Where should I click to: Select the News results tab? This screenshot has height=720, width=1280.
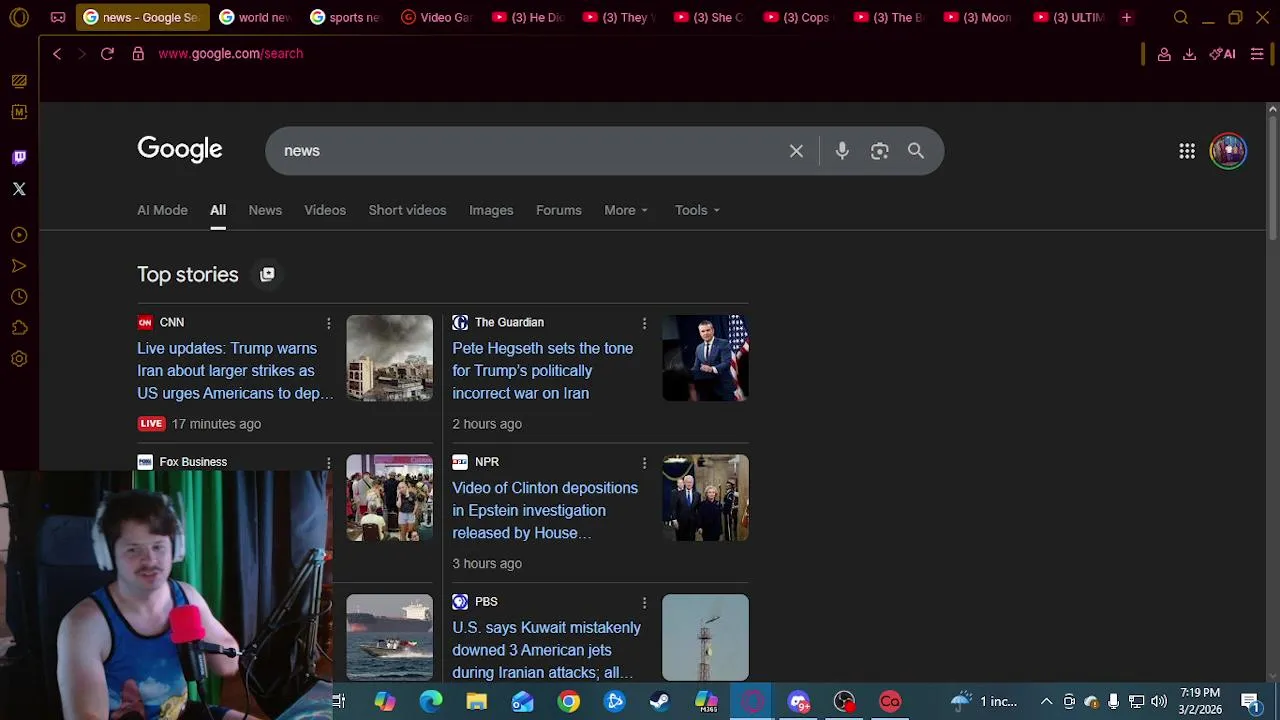click(x=265, y=210)
